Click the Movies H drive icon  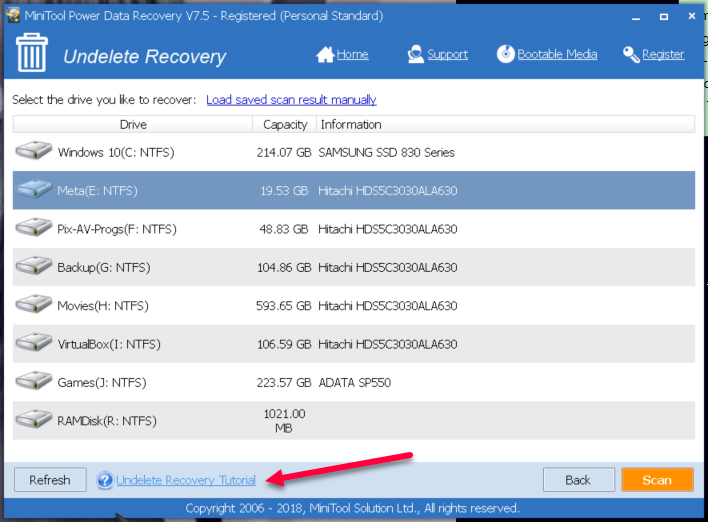pos(34,304)
